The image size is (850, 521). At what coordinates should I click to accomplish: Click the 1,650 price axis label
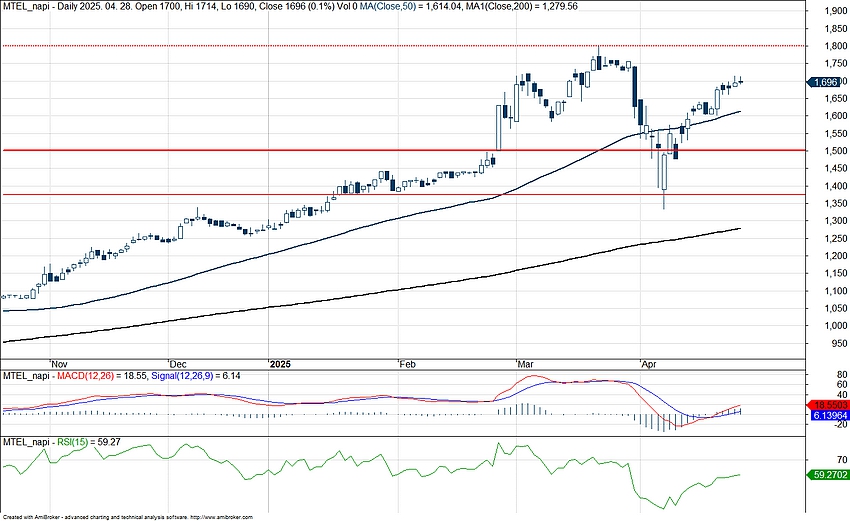(835, 98)
